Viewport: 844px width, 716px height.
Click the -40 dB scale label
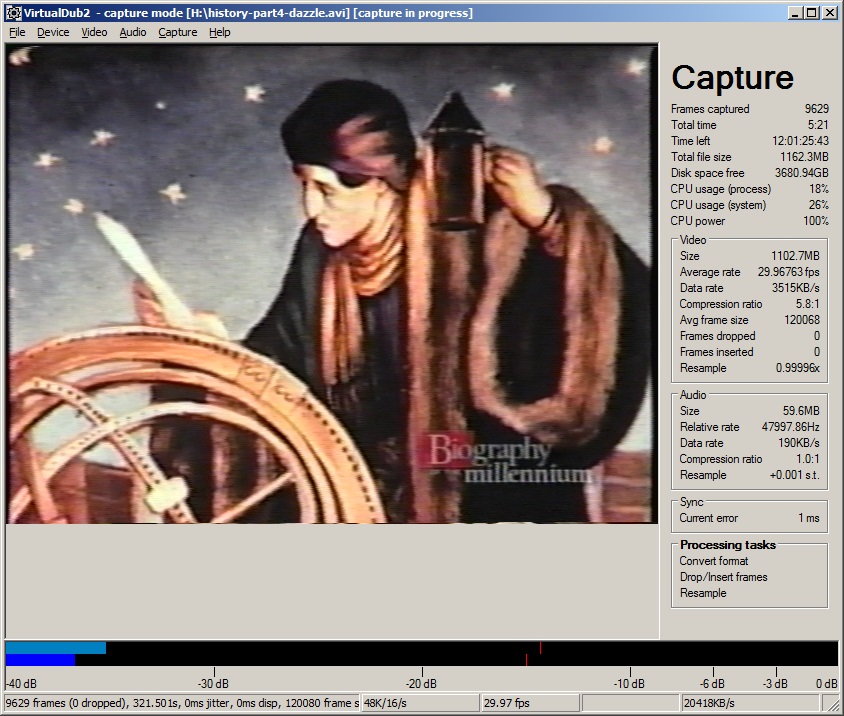coord(21,684)
